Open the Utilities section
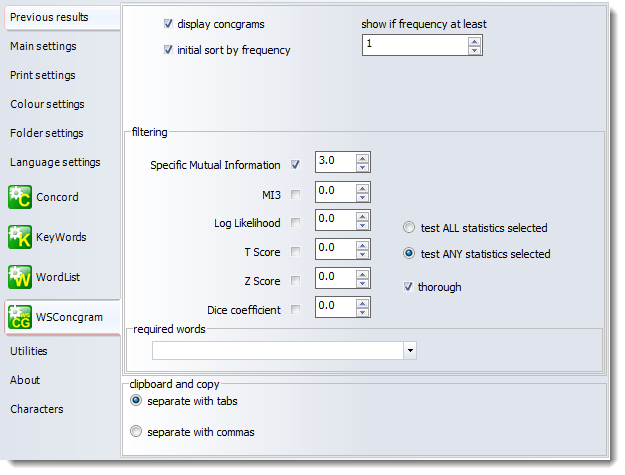 tap(29, 351)
